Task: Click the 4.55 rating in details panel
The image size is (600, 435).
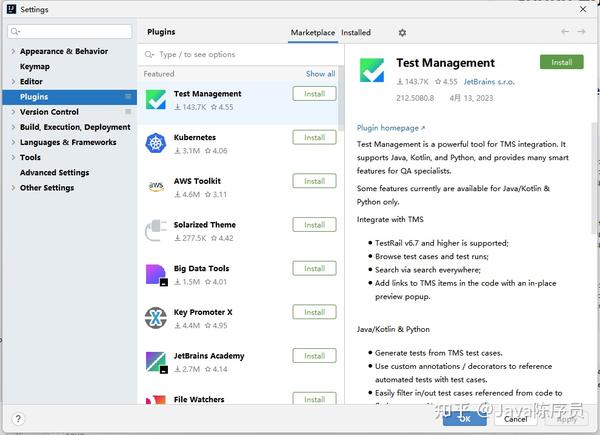Action: pyautogui.click(x=446, y=81)
